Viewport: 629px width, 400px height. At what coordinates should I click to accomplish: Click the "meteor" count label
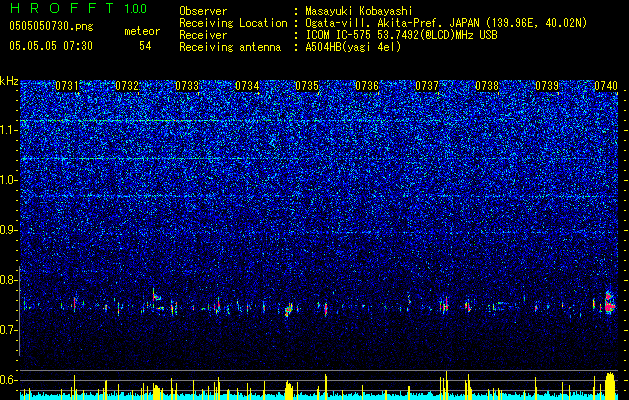142,31
